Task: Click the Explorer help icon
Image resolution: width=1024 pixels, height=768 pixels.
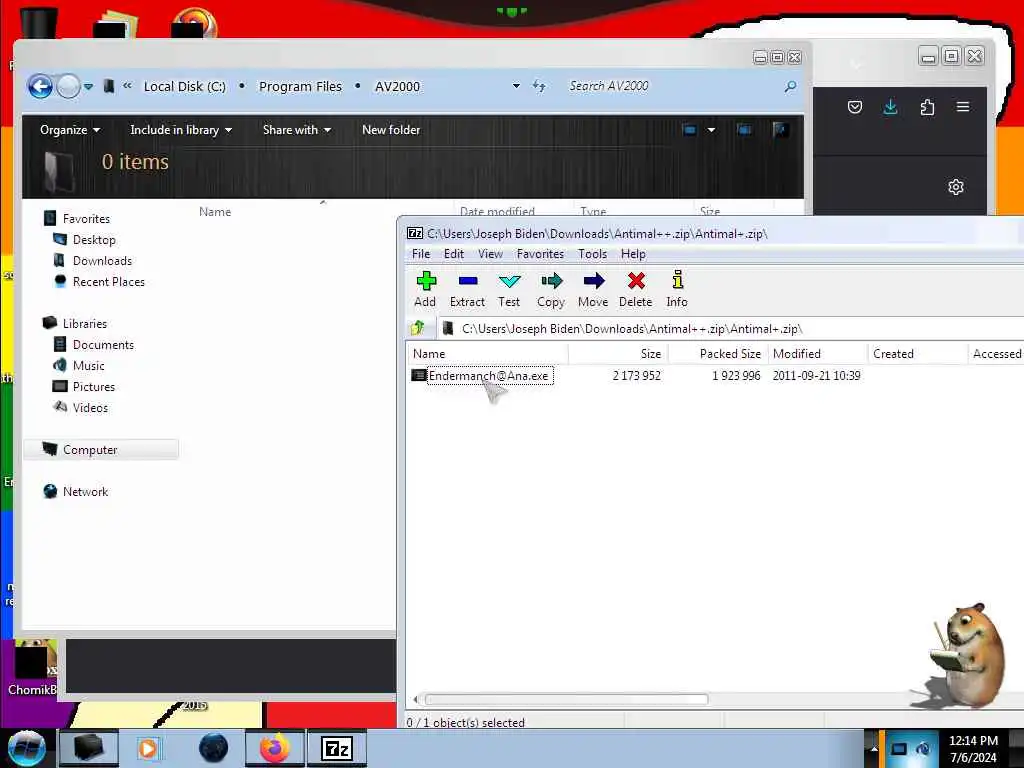Action: [780, 130]
